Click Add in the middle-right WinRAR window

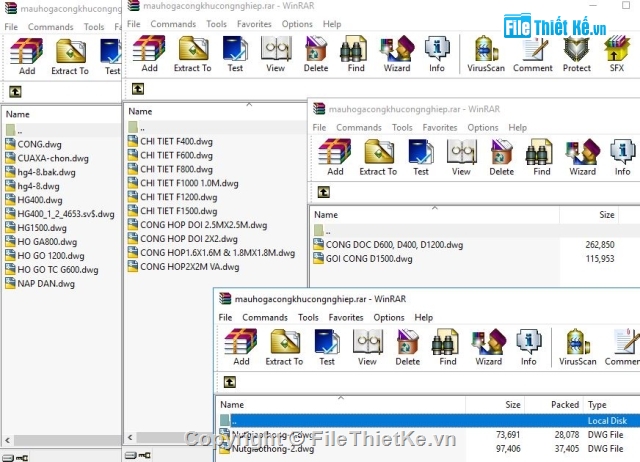click(335, 157)
